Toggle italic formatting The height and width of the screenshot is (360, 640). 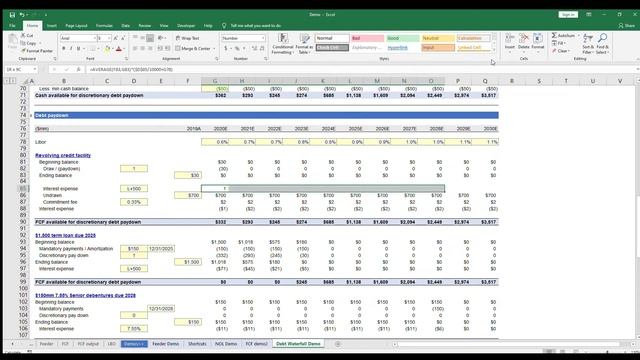coord(71,49)
